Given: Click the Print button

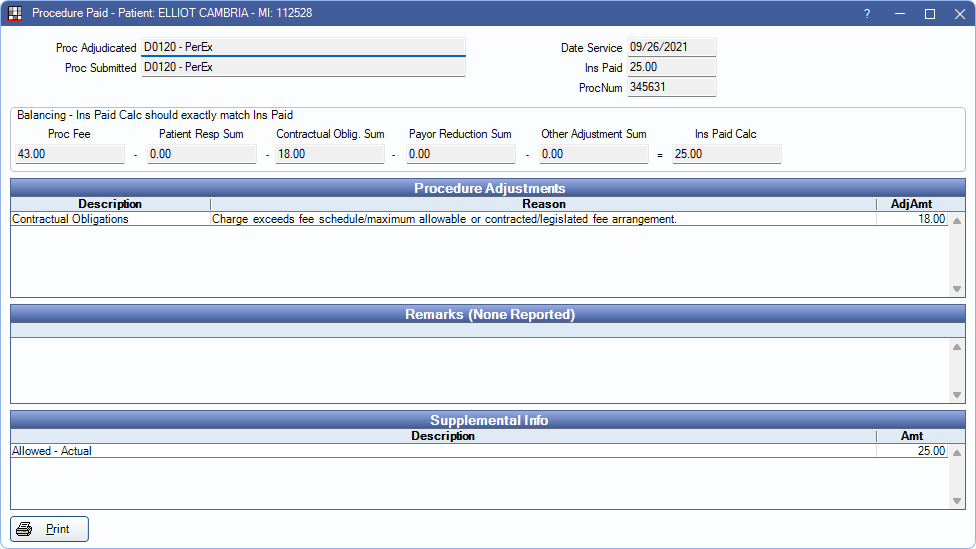Looking at the screenshot, I should (50, 529).
